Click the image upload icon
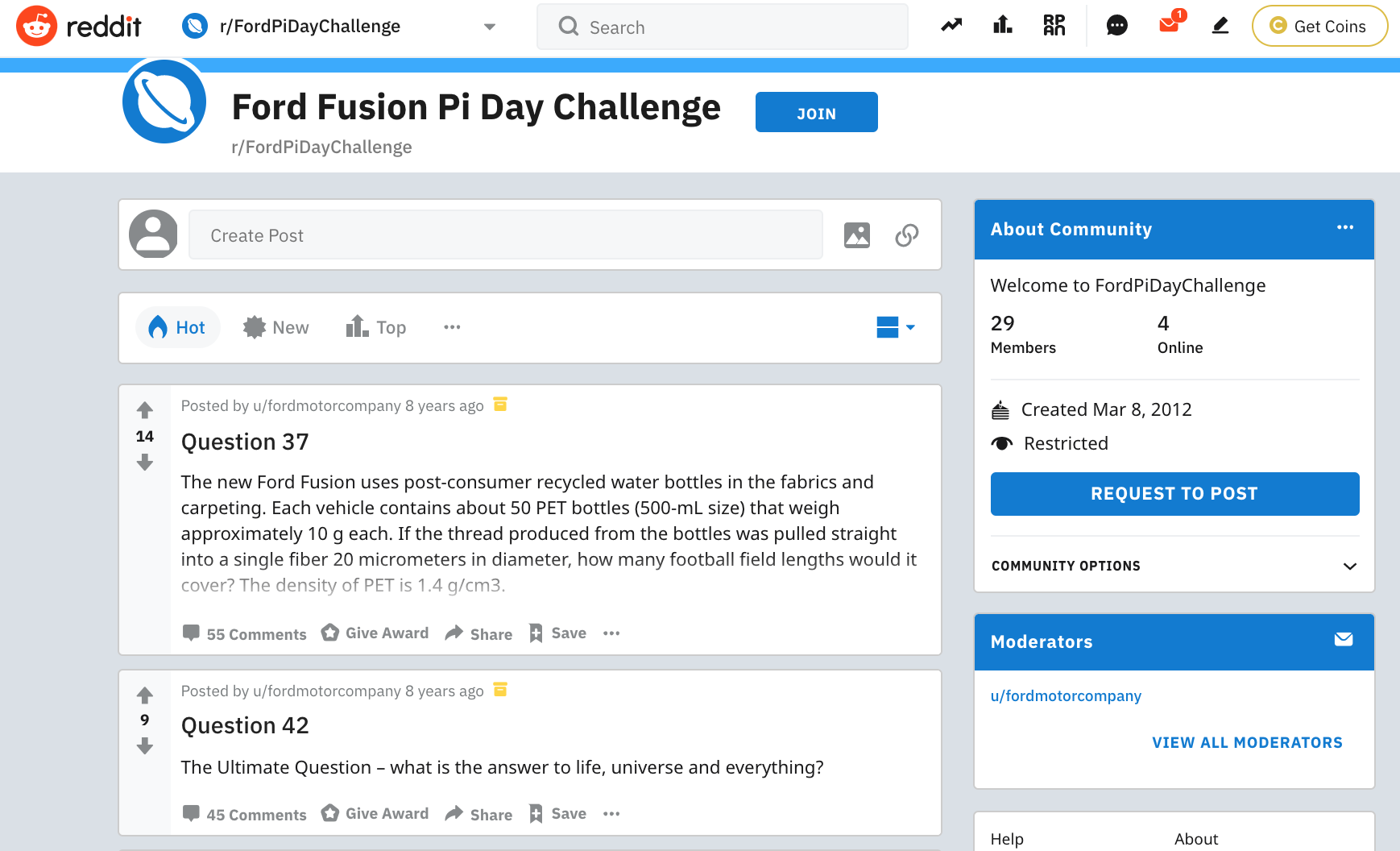 (857, 235)
